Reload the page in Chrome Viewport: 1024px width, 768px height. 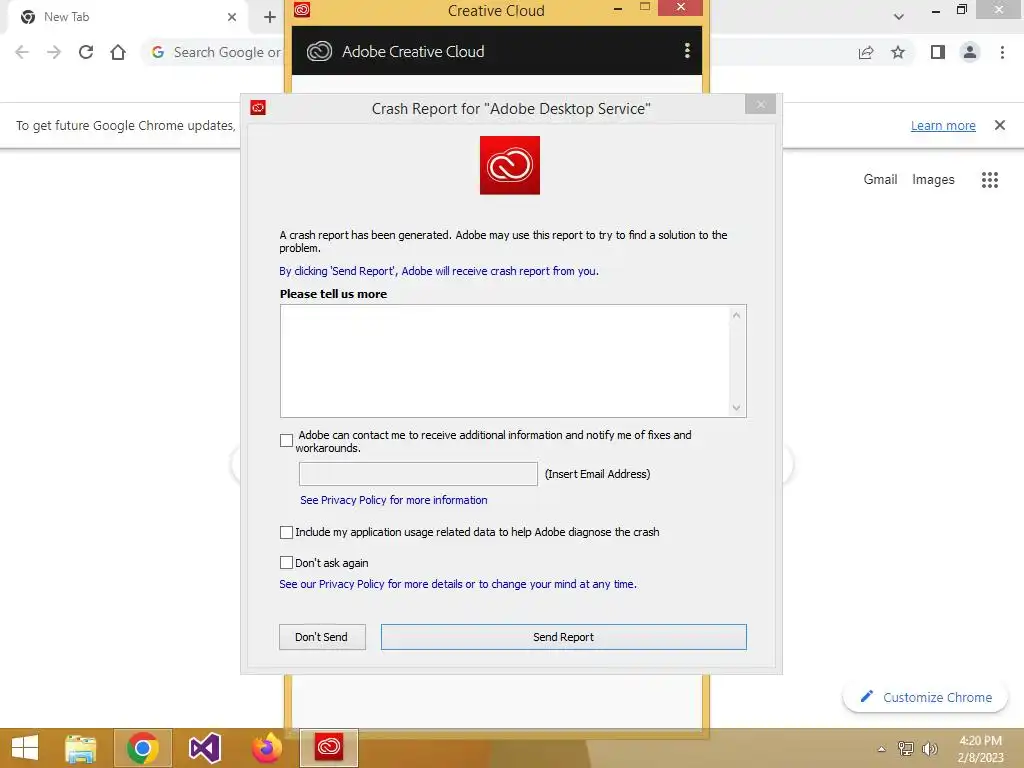pyautogui.click(x=86, y=52)
